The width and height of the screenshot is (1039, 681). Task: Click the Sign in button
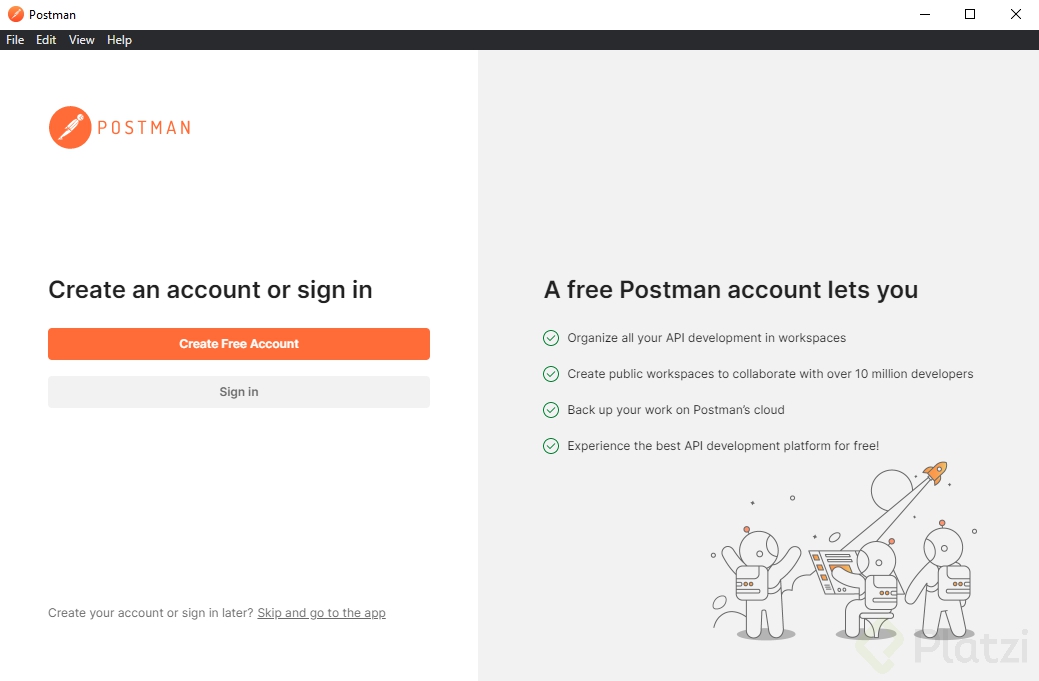coord(238,392)
